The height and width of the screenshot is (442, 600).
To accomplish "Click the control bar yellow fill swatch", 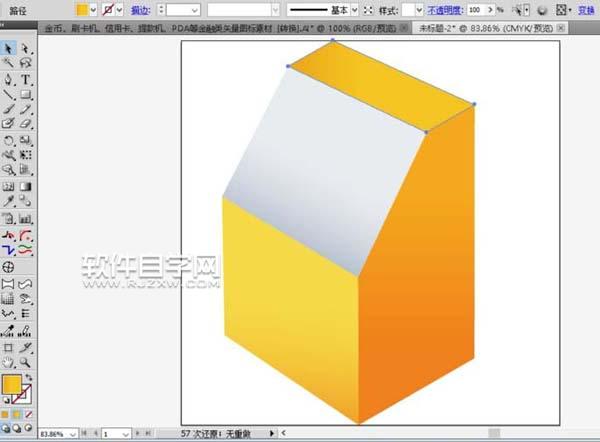I will (x=82, y=10).
